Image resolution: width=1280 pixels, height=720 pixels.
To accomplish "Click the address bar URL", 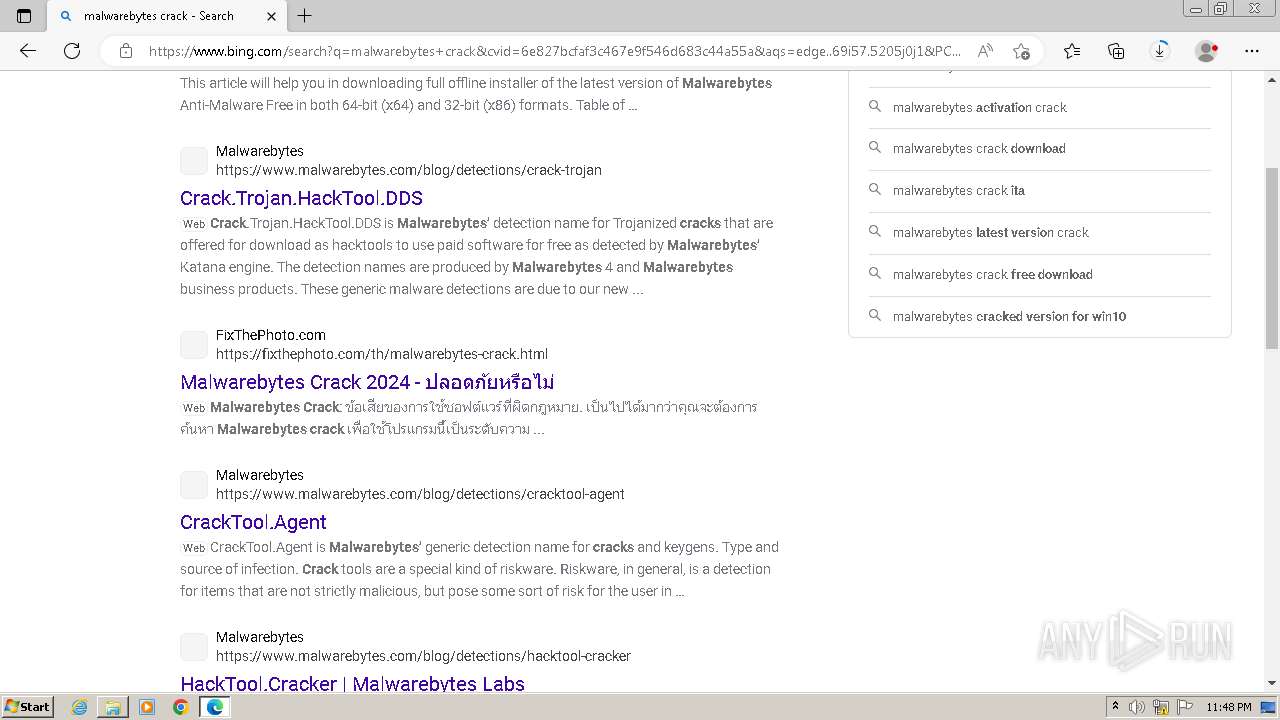I will (x=555, y=51).
